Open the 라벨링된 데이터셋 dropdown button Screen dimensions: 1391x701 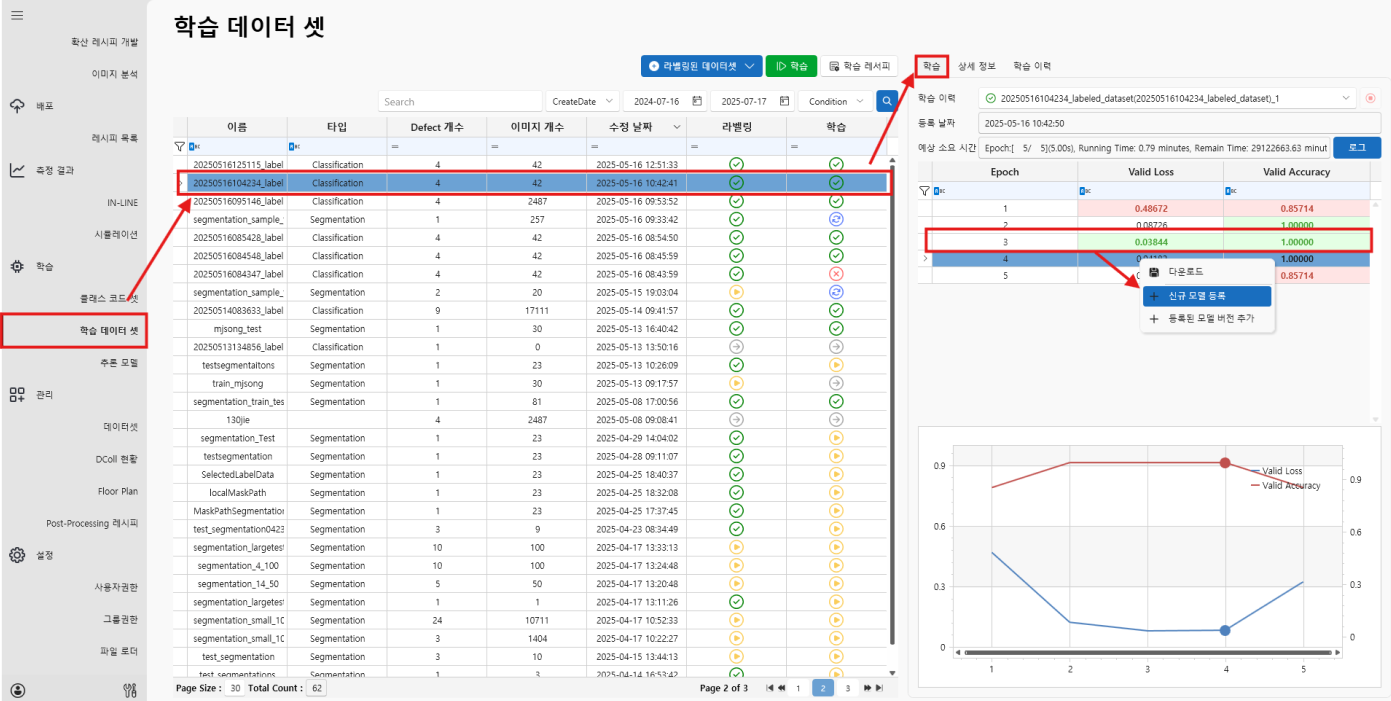tap(701, 66)
